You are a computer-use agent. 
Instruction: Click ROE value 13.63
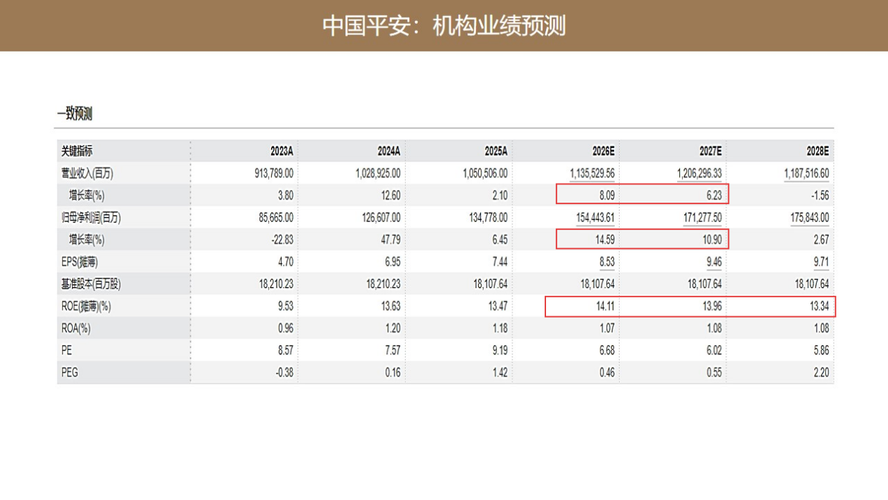coord(391,306)
